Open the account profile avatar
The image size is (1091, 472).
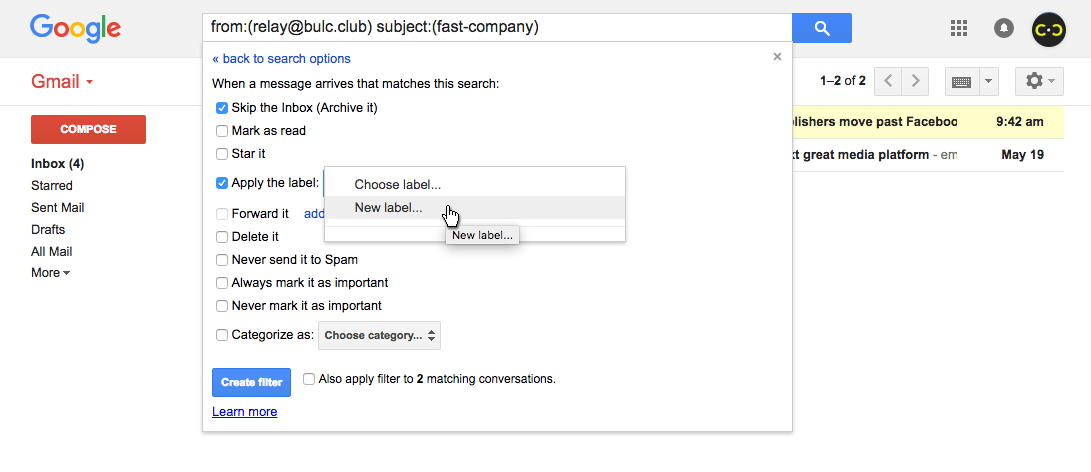pos(1049,29)
